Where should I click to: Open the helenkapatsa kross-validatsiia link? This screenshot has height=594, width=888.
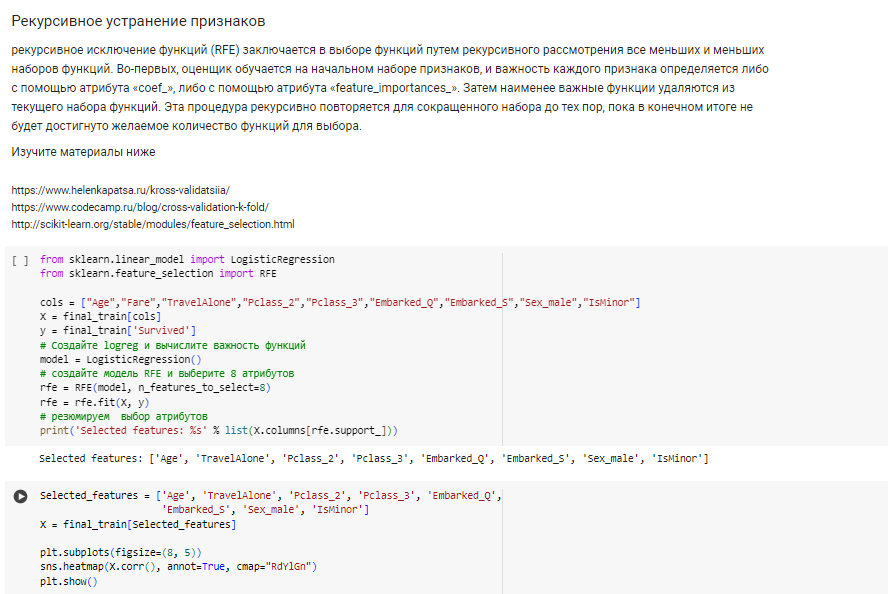click(121, 190)
